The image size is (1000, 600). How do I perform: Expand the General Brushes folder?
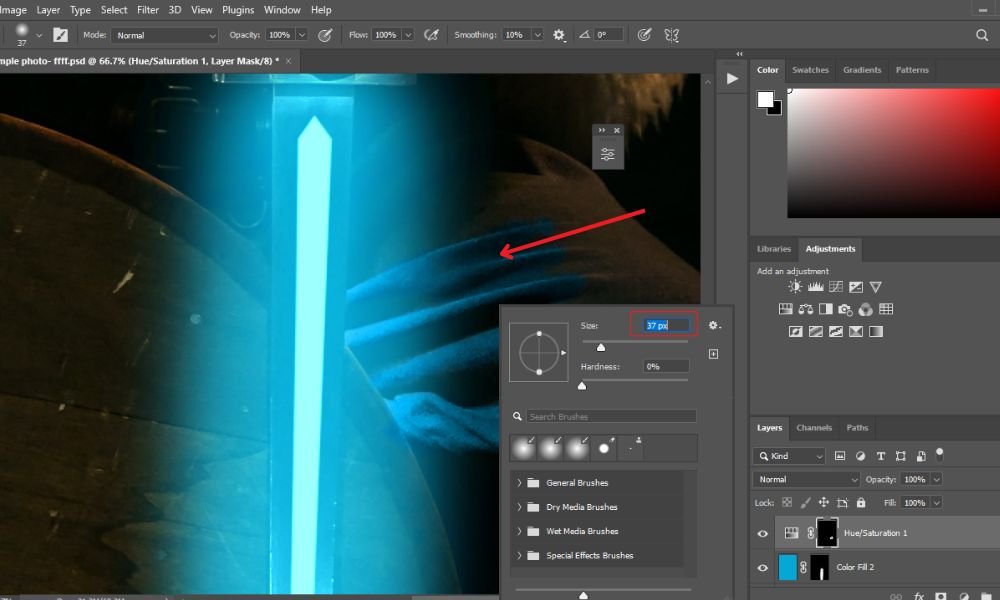519,483
